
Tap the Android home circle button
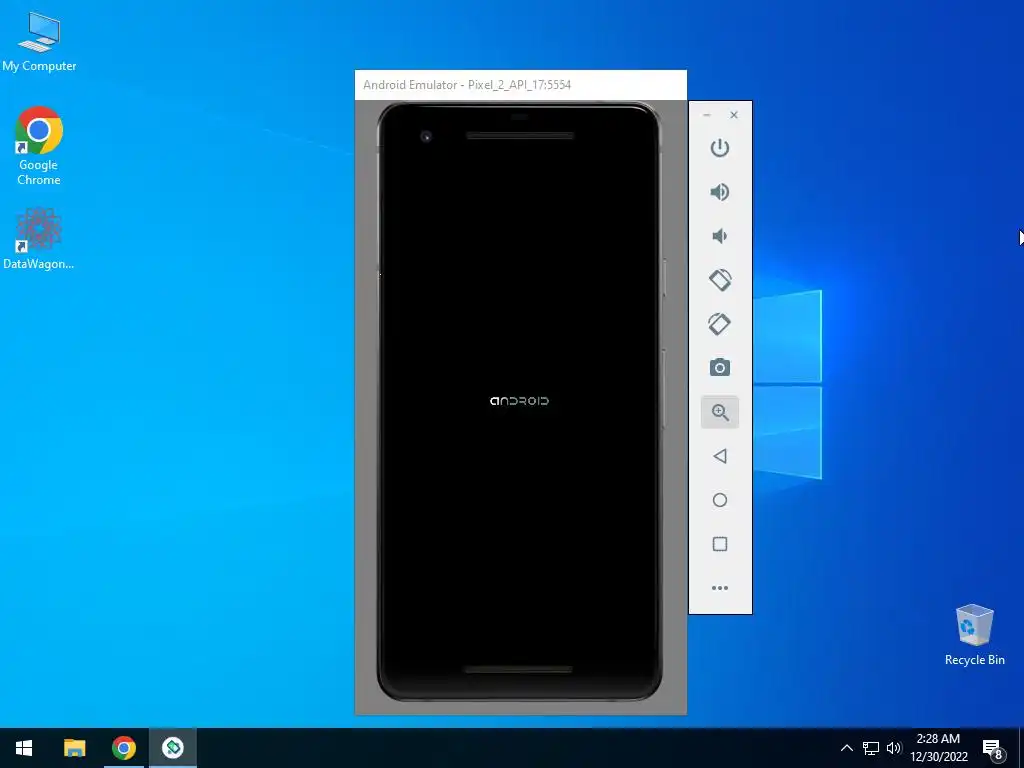(x=720, y=500)
